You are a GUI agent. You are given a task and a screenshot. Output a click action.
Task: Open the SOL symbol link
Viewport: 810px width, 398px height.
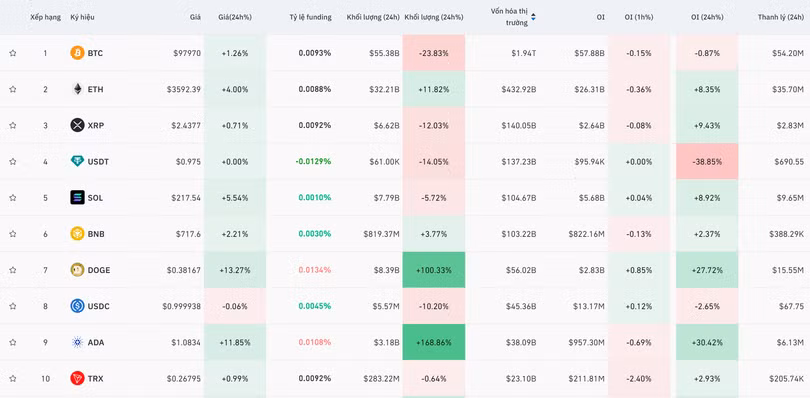point(95,197)
